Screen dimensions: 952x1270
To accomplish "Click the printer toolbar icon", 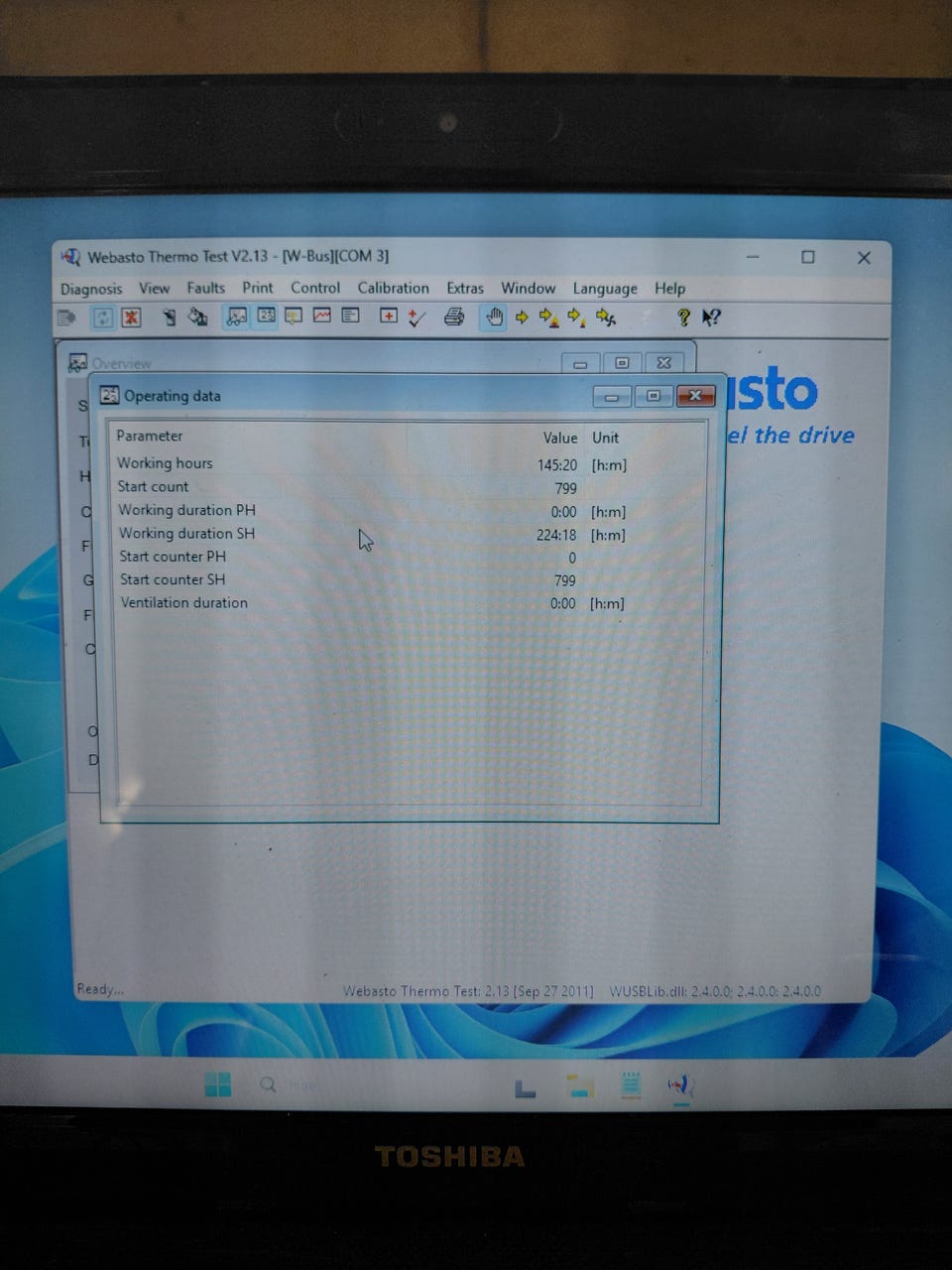I will point(454,317).
